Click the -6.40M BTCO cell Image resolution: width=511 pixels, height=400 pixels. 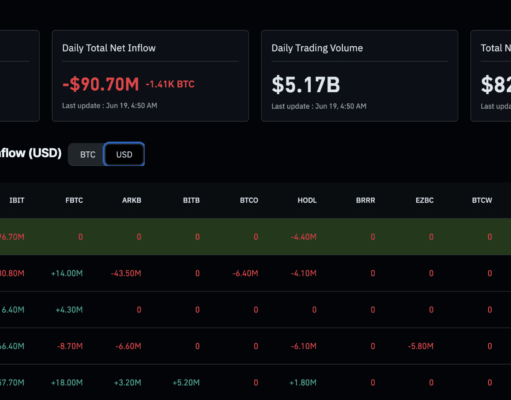pos(245,273)
